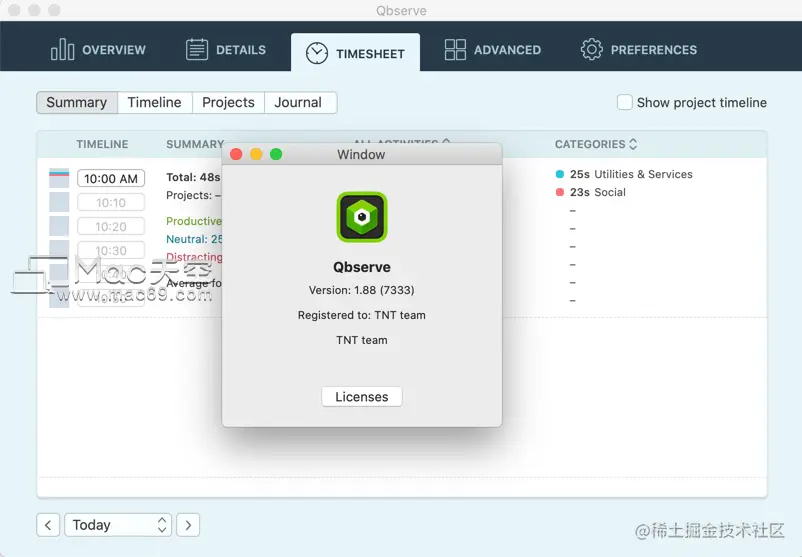Click the Version 1.88 (7333) text
The height and width of the screenshot is (557, 802).
click(x=362, y=290)
